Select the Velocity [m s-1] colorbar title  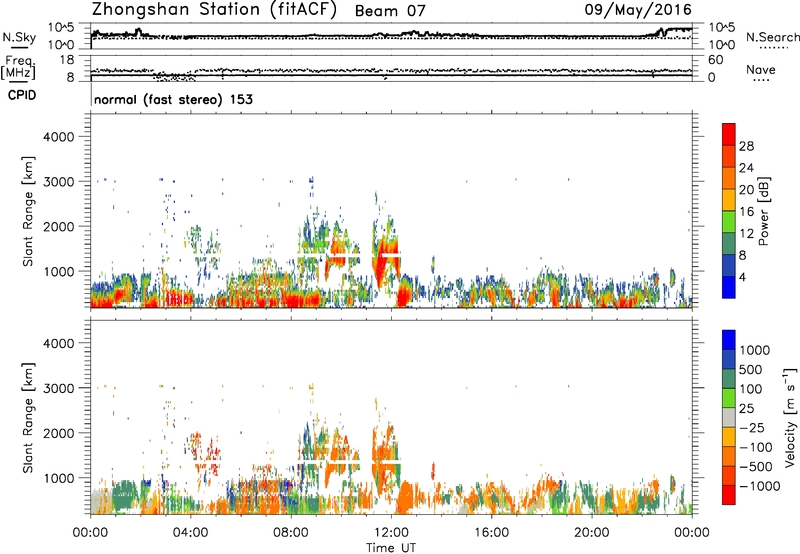[x=790, y=417]
